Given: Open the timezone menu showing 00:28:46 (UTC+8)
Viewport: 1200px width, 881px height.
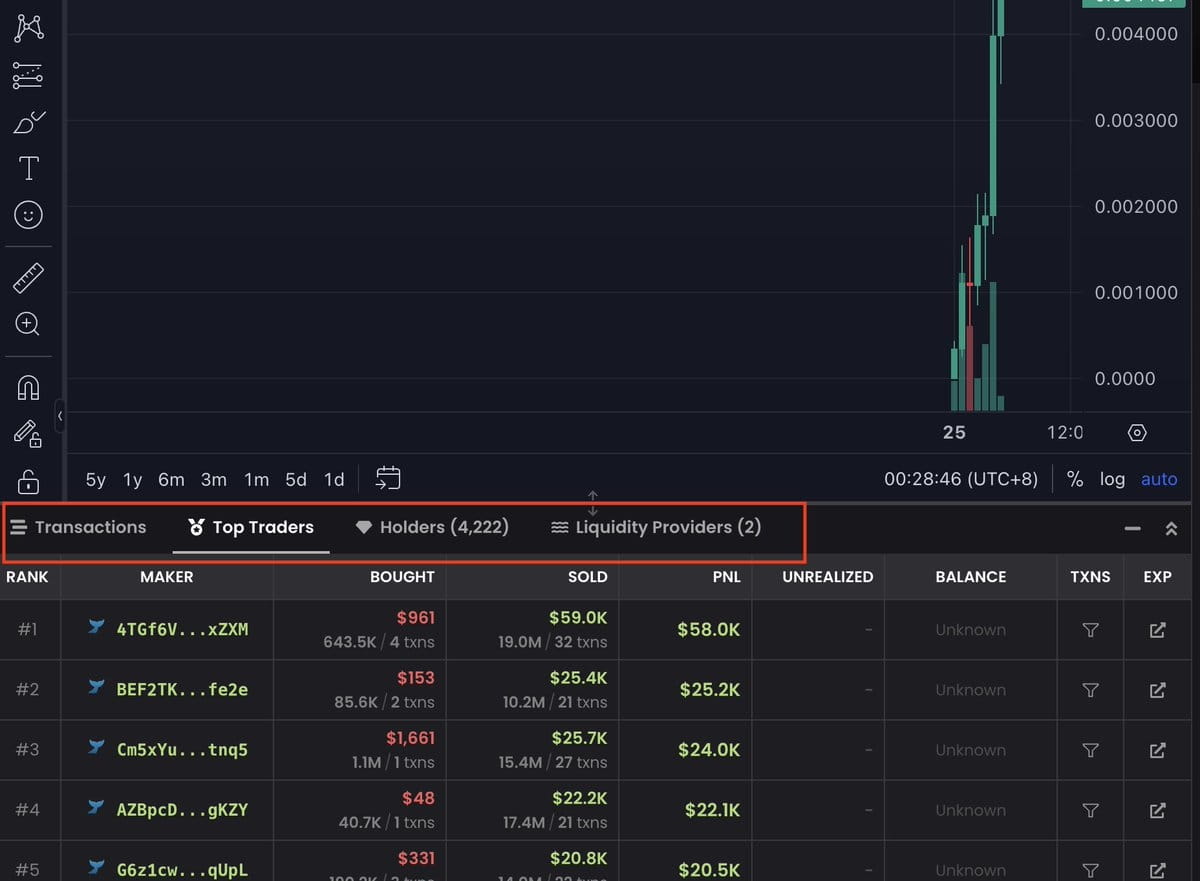Looking at the screenshot, I should coord(961,480).
